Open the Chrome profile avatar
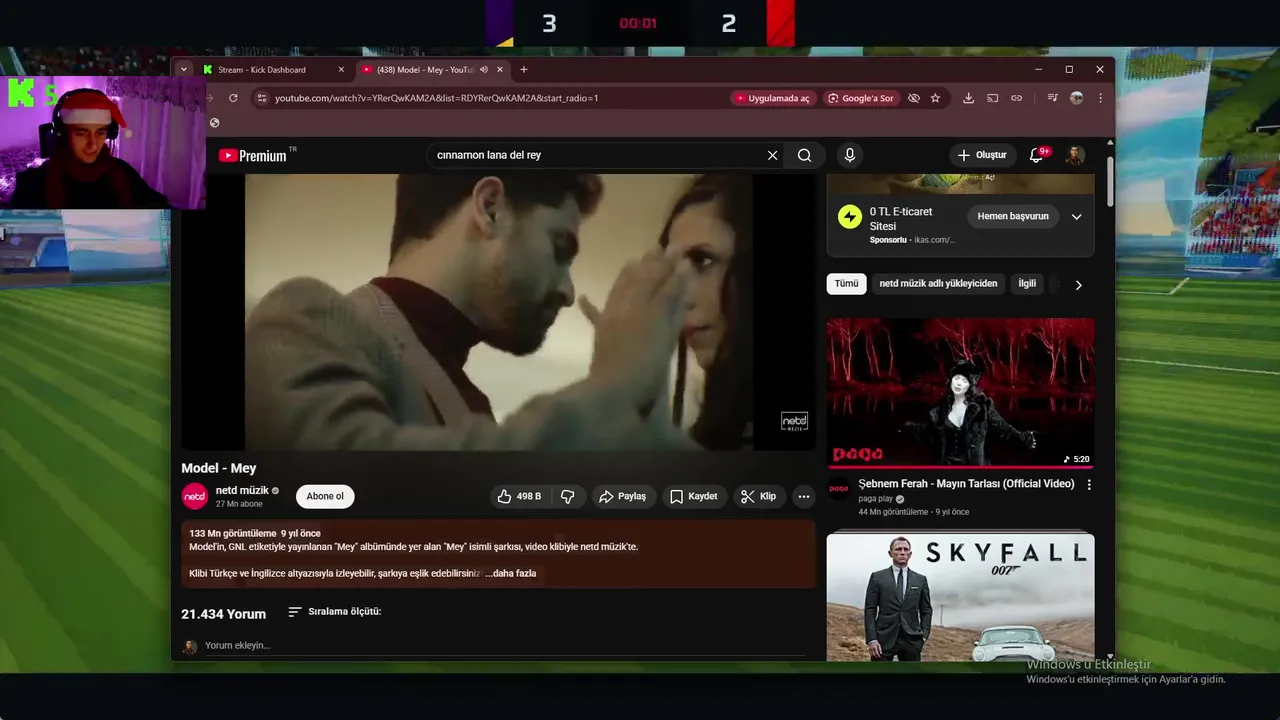Image resolution: width=1280 pixels, height=720 pixels. [1076, 98]
